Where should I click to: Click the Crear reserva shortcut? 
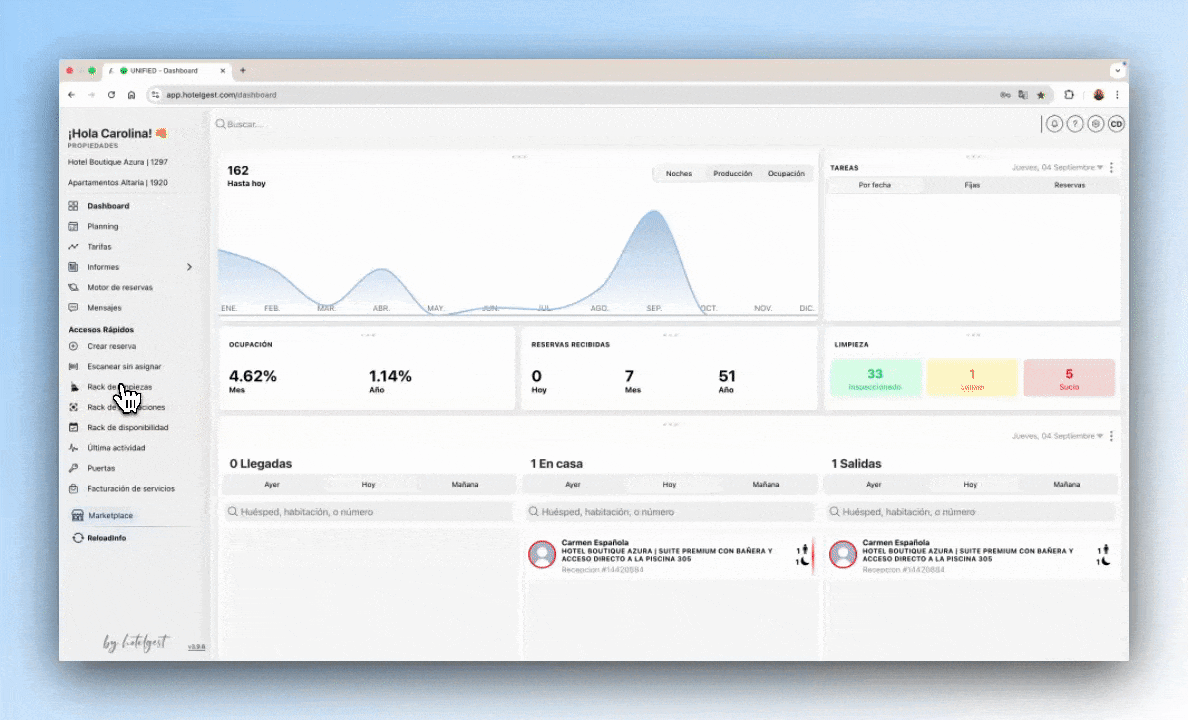pos(111,346)
